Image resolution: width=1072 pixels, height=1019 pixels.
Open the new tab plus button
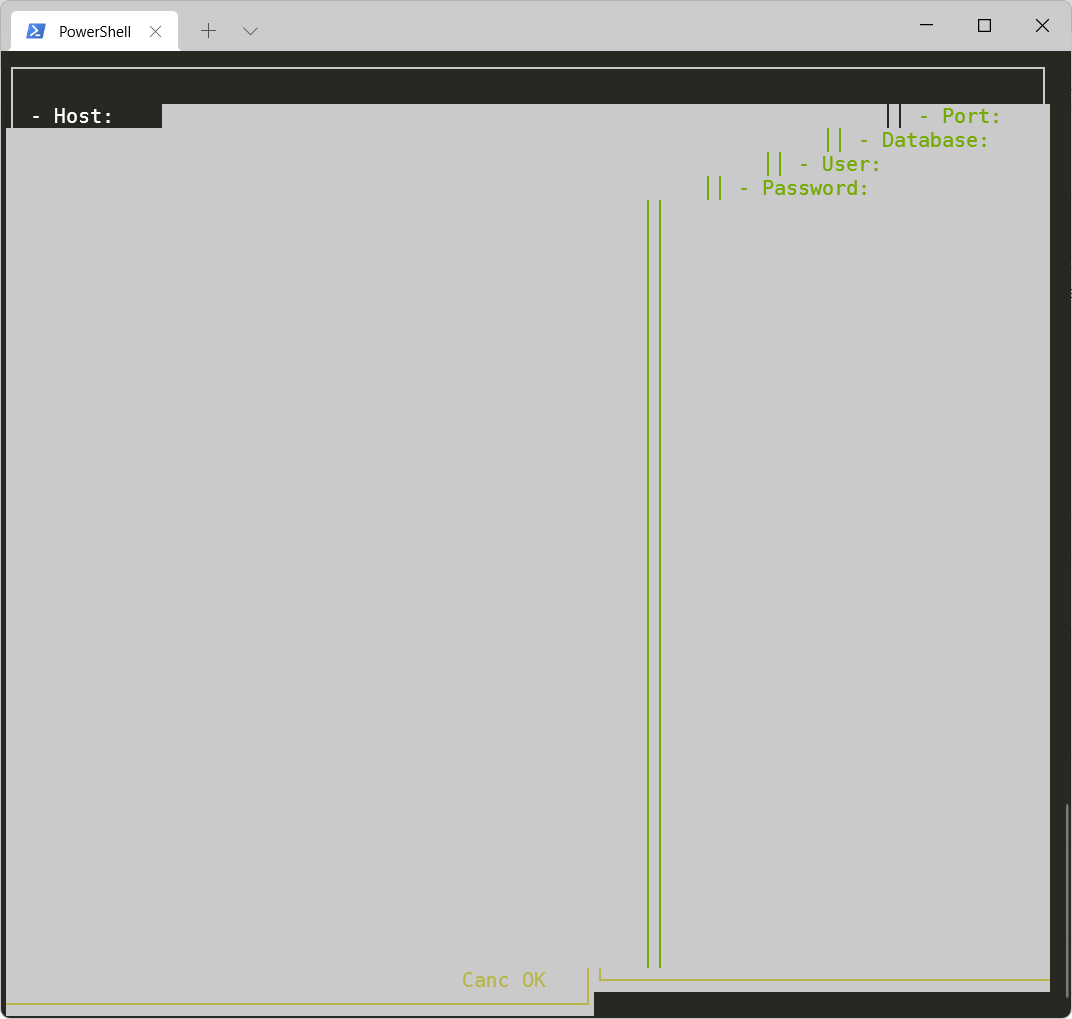(208, 31)
